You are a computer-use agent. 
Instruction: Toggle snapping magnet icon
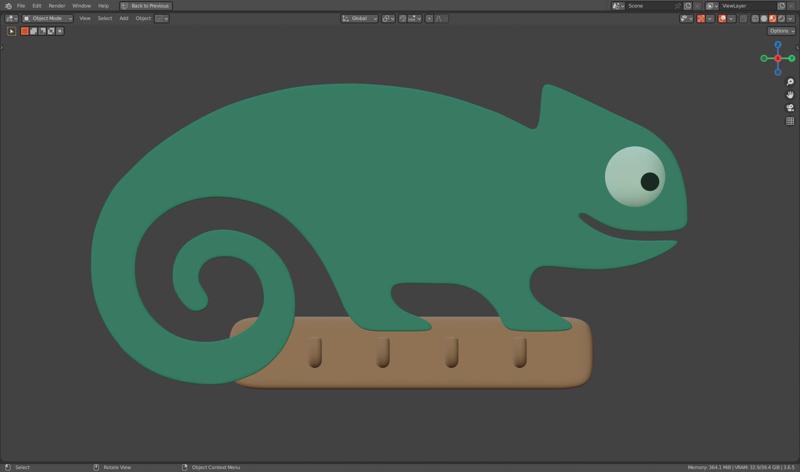coord(403,18)
